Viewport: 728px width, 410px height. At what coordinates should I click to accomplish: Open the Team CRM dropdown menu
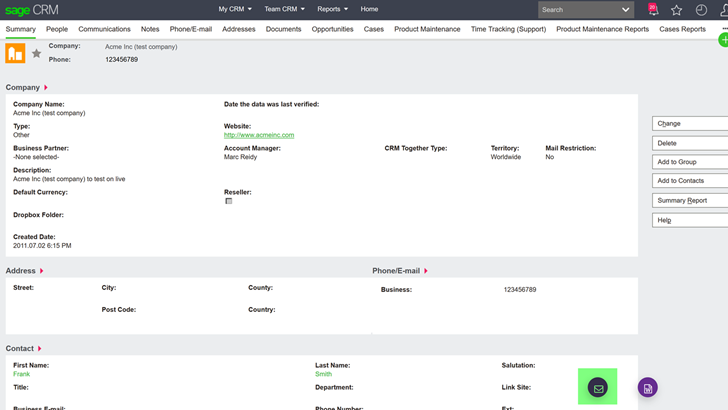285,9
